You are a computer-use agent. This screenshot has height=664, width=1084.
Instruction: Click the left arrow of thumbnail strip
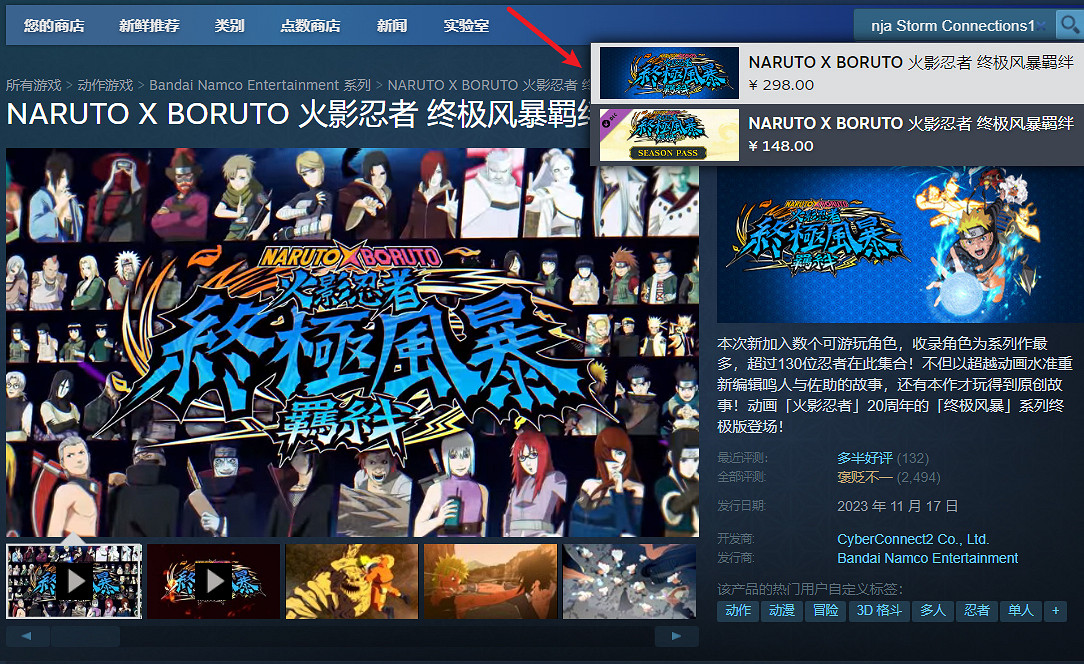point(27,636)
